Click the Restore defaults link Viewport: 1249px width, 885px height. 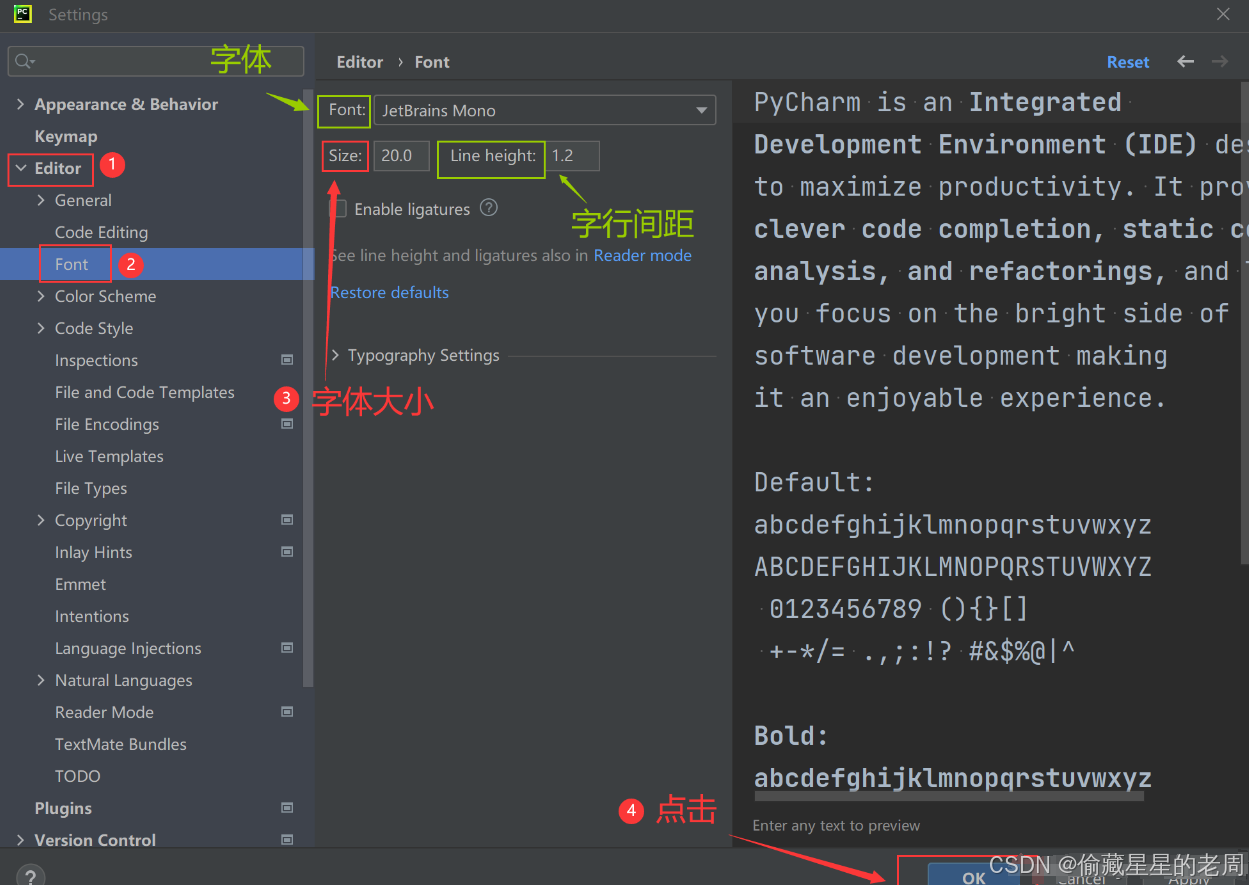point(390,292)
